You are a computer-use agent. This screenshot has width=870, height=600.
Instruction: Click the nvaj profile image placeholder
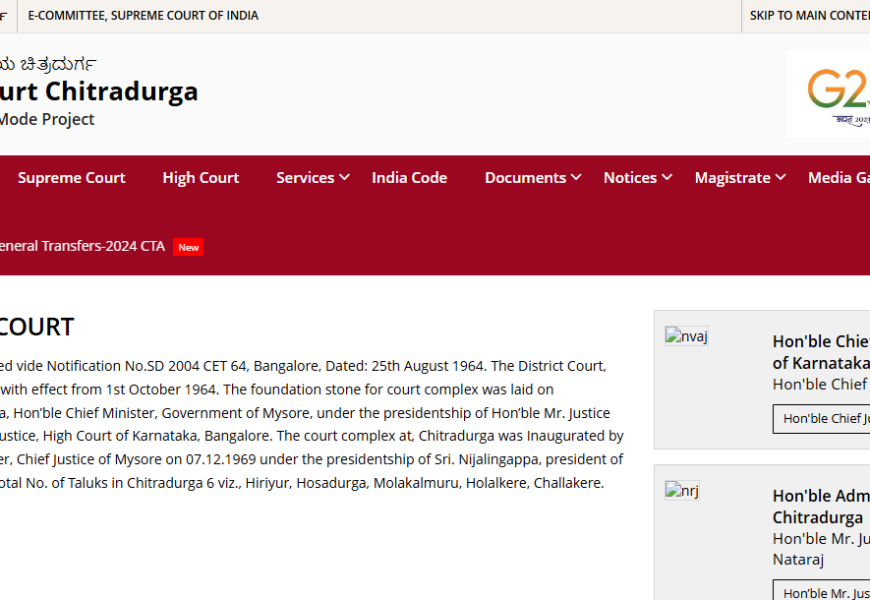click(x=686, y=337)
